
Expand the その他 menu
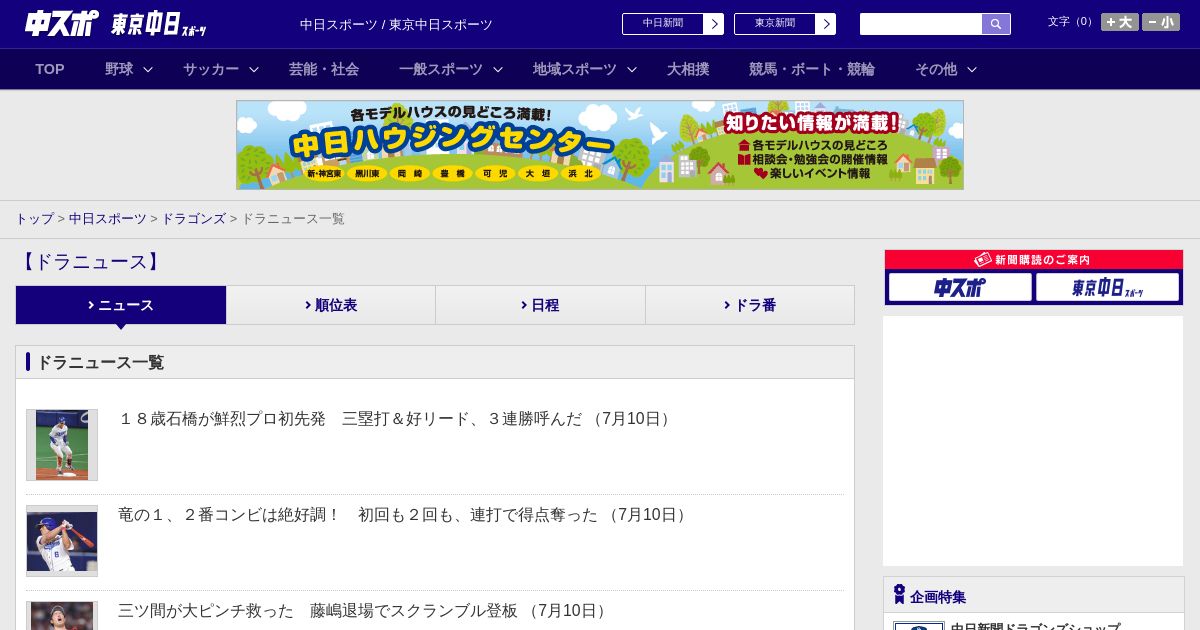coord(946,69)
